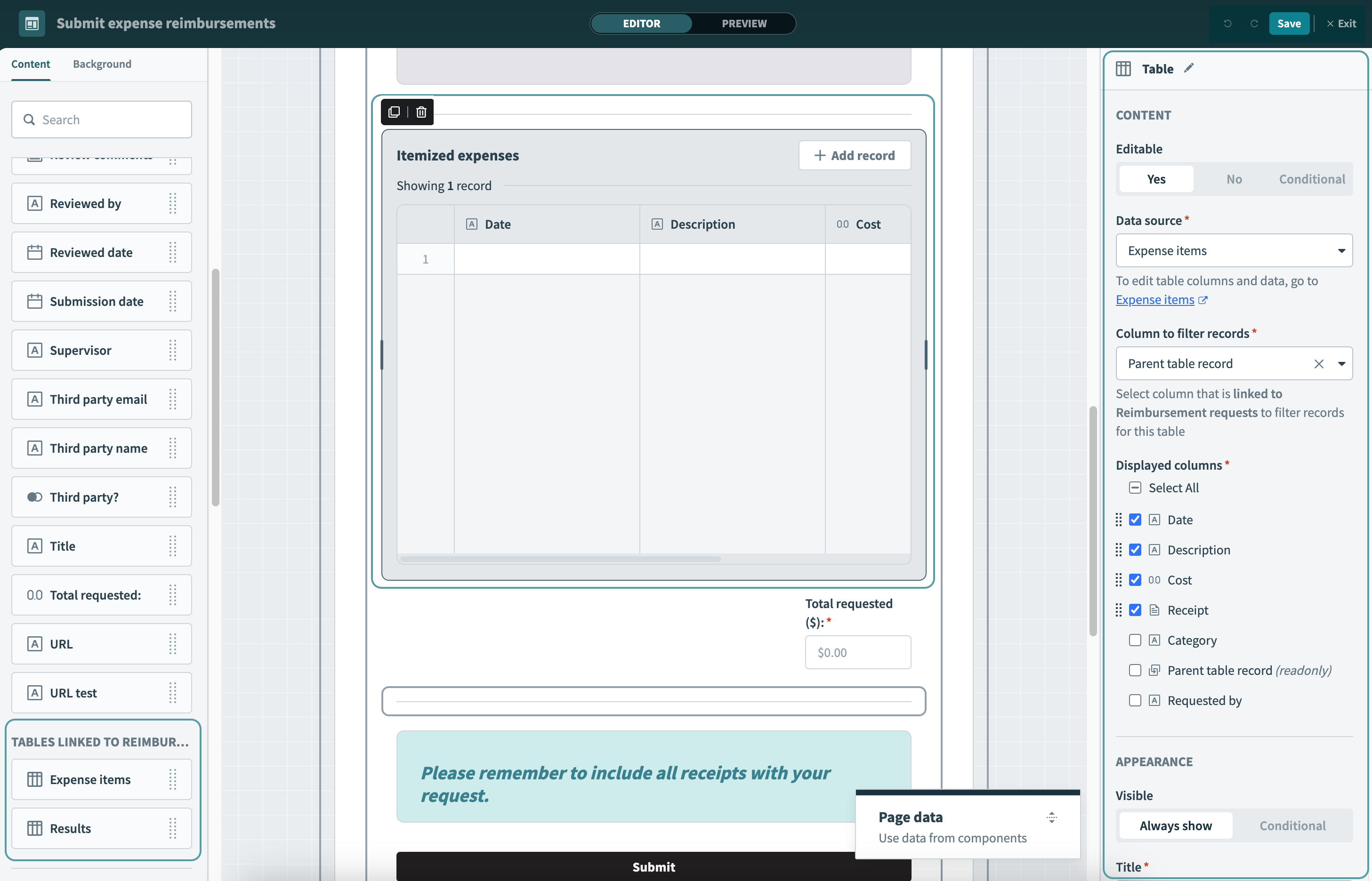
Task: Enable the Category column checkbox
Action: pyautogui.click(x=1135, y=640)
